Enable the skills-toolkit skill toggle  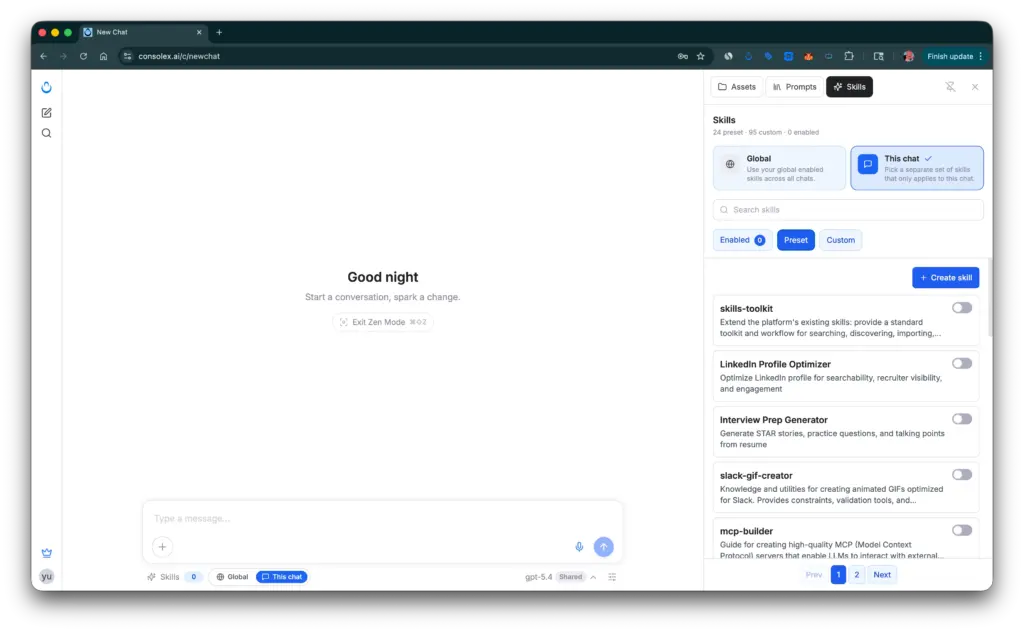click(x=961, y=308)
